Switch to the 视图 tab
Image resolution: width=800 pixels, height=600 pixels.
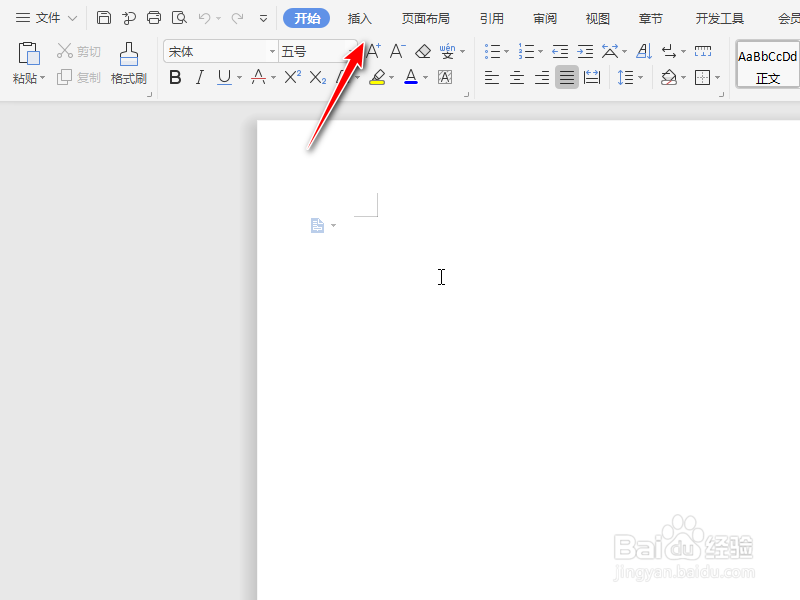pos(598,19)
